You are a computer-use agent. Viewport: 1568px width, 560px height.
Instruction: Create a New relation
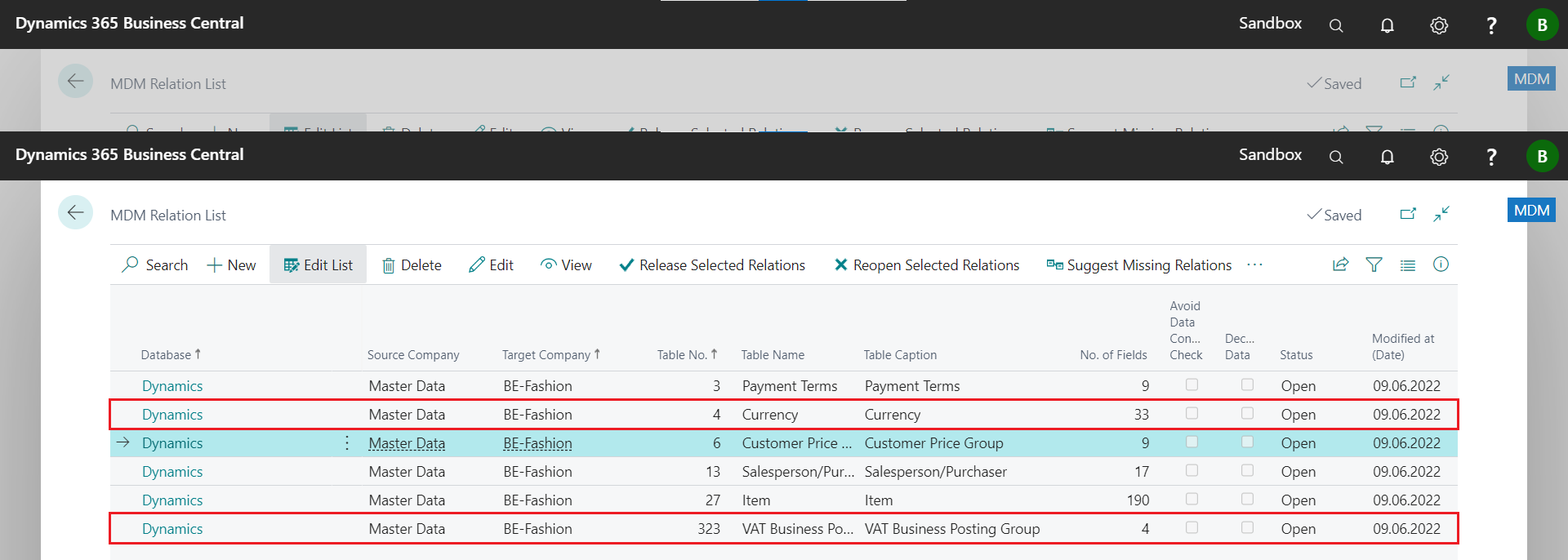[232, 265]
